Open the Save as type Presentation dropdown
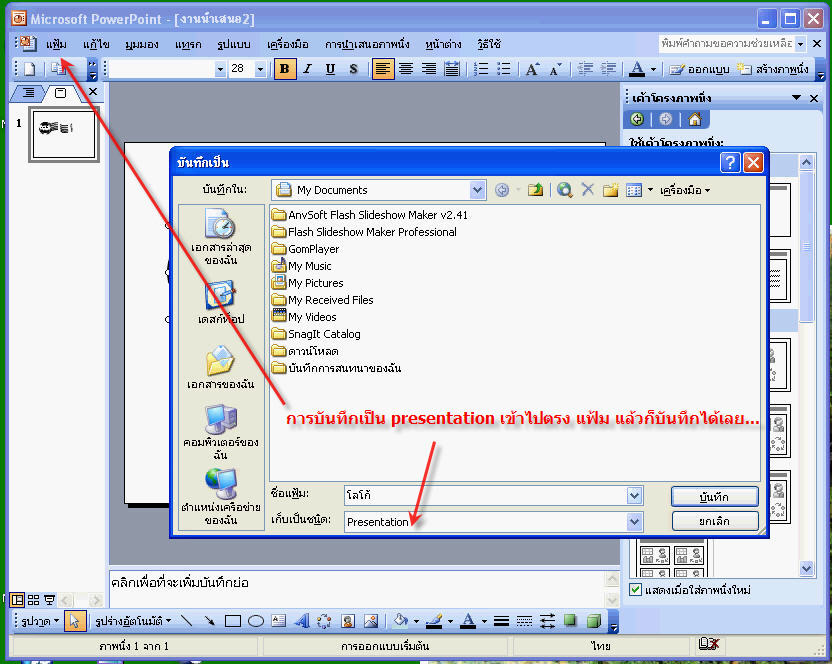This screenshot has height=664, width=832. [635, 522]
